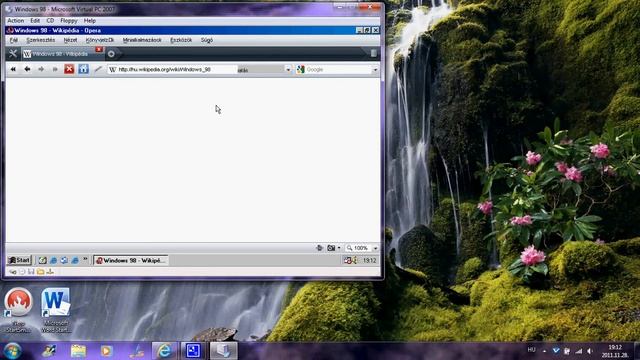Click Virtual PC status bar arrow icon
The width and height of the screenshot is (640, 360).
(13, 271)
